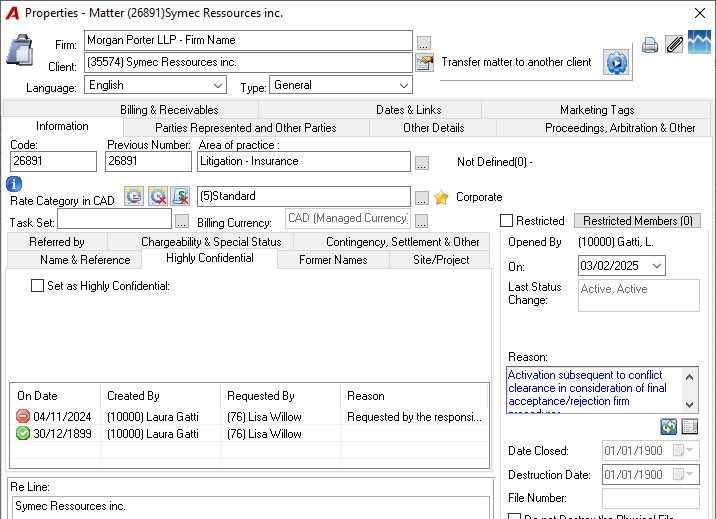Click the gold star Corporate icon
Viewport: 716px width, 519px height.
point(441,197)
